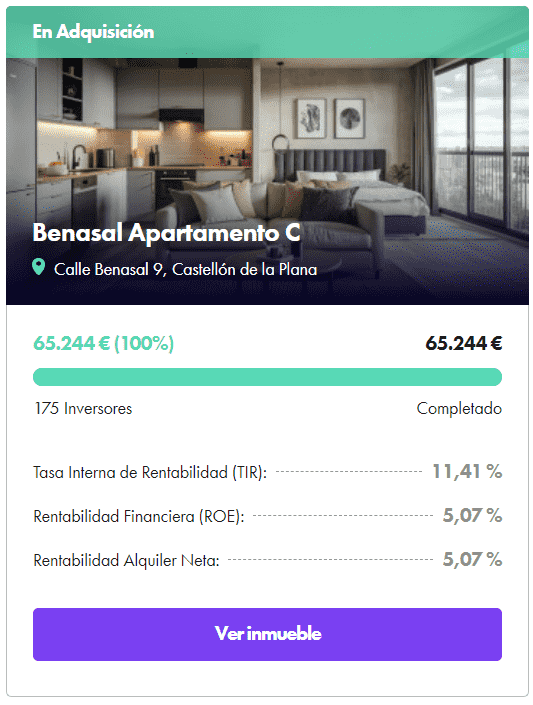The height and width of the screenshot is (705, 533).
Task: Click the green location pin icon
Action: (39, 267)
